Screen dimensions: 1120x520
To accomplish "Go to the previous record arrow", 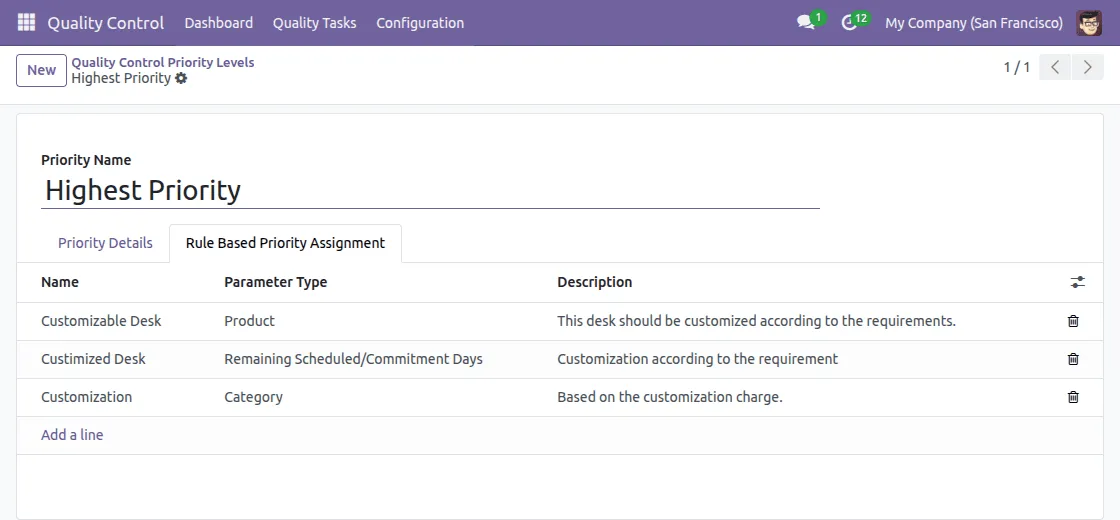I will (x=1055, y=68).
